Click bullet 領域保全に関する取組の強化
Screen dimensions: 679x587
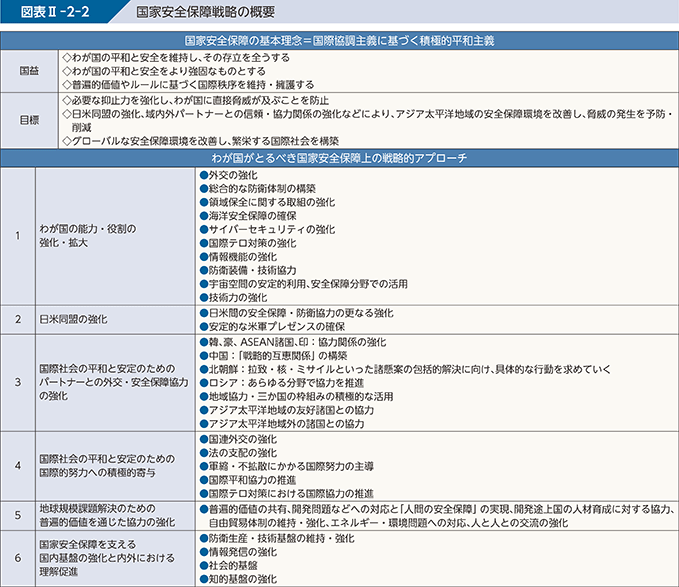pos(267,202)
